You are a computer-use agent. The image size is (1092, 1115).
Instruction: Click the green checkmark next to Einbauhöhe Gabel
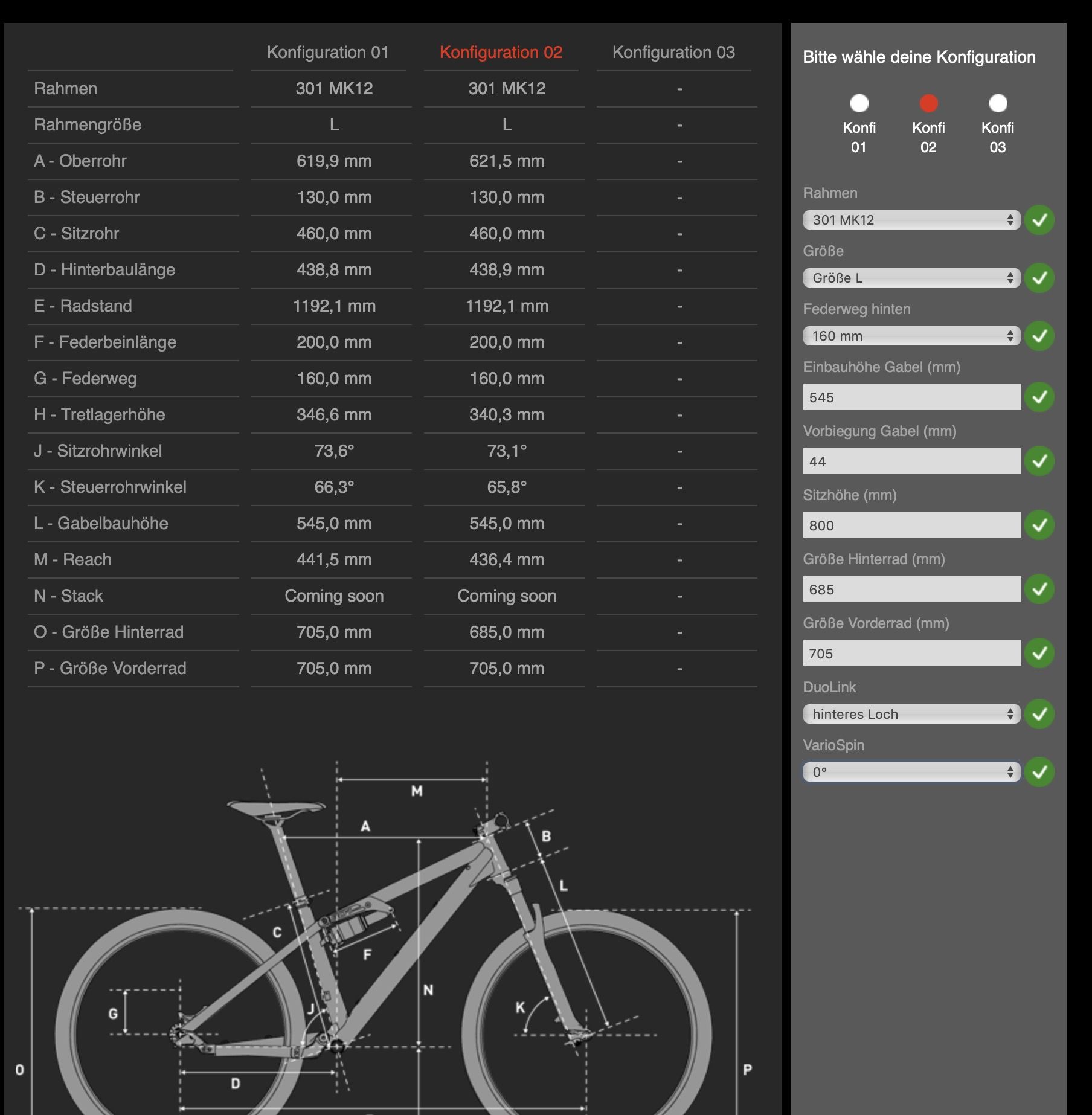click(1039, 397)
